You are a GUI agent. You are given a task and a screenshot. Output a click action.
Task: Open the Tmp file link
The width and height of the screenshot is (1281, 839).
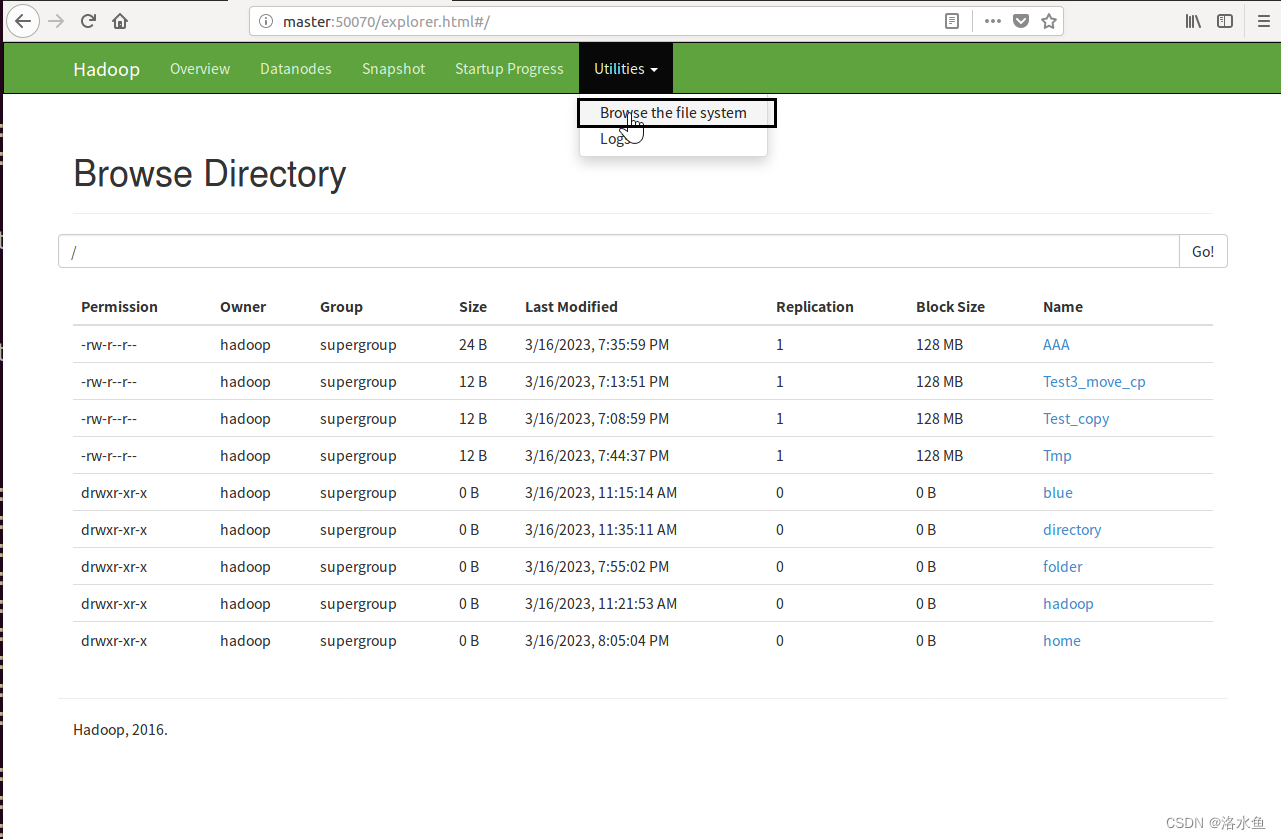pyautogui.click(x=1057, y=456)
